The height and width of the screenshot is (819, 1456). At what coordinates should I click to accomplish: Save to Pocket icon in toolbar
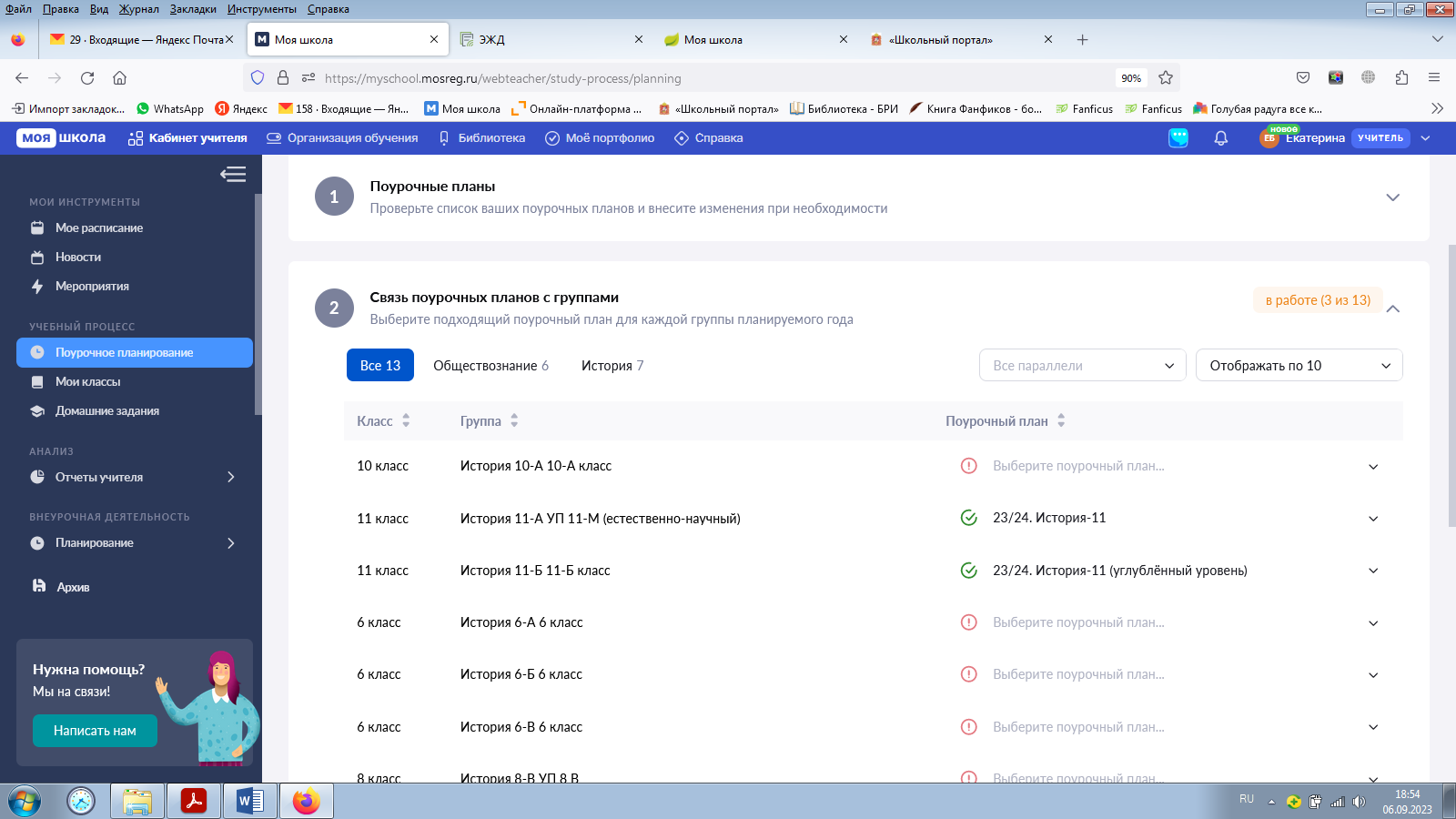[x=1303, y=78]
